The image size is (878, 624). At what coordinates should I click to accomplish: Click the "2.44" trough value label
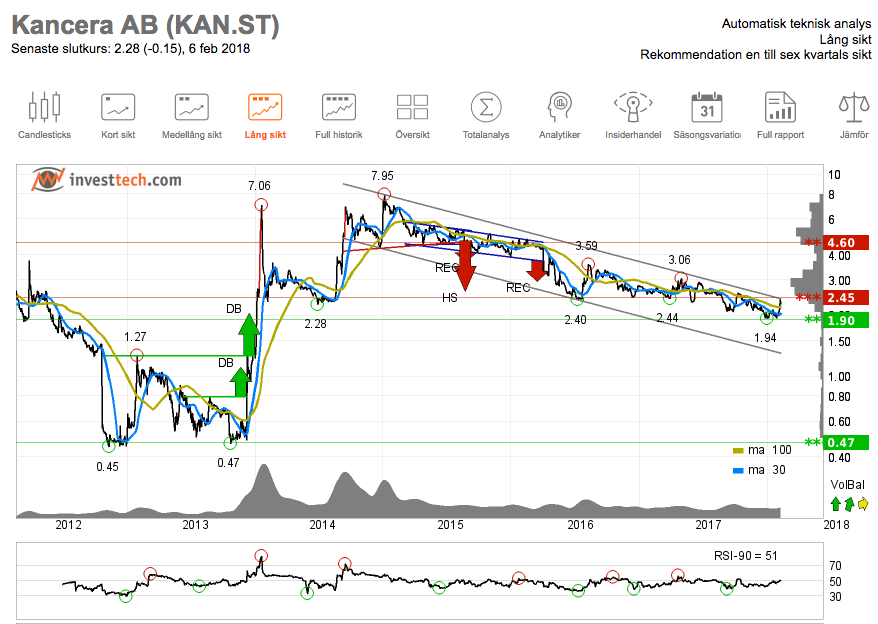[667, 318]
